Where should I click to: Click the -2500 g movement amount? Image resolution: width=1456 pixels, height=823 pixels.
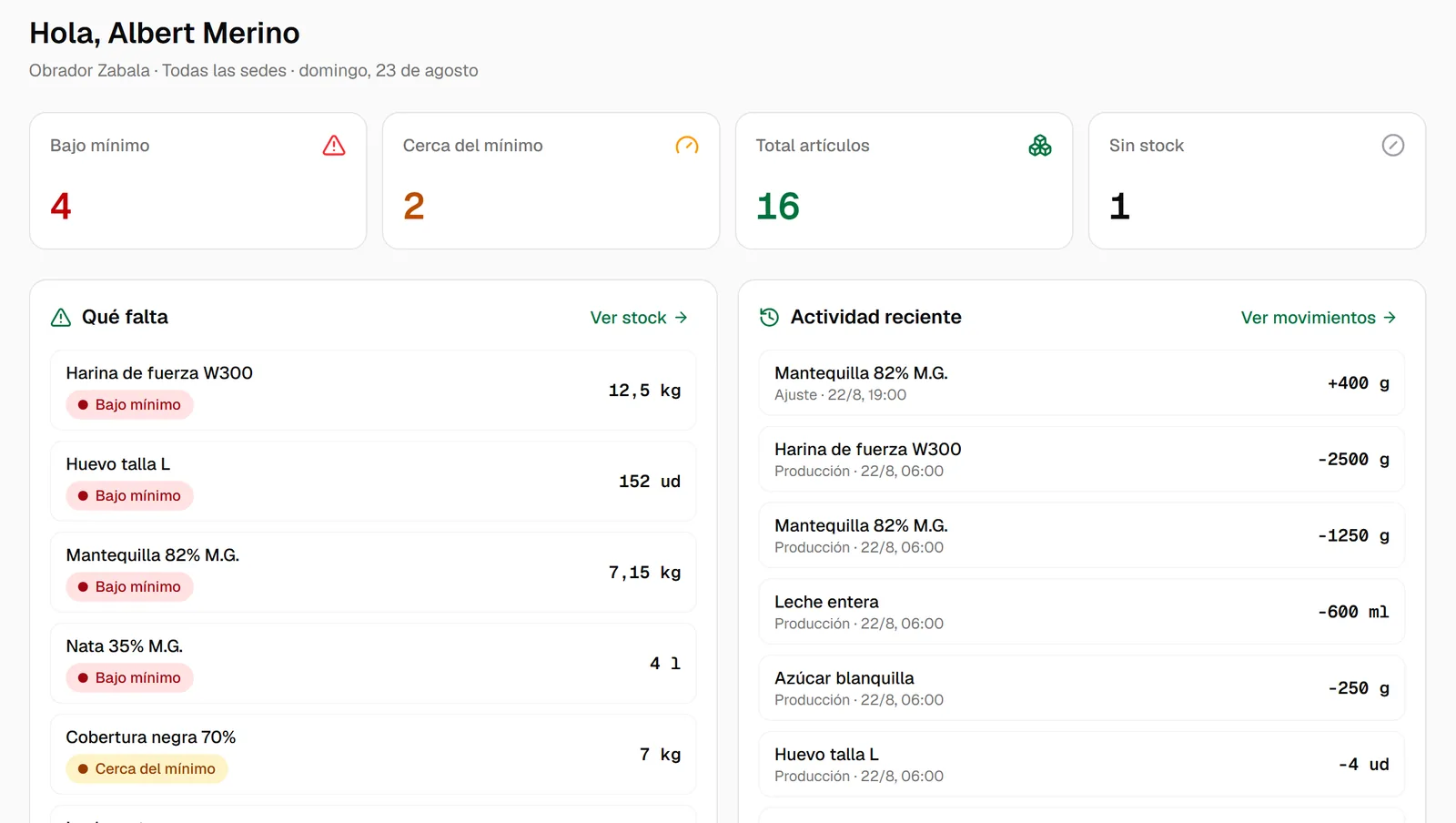(1353, 460)
